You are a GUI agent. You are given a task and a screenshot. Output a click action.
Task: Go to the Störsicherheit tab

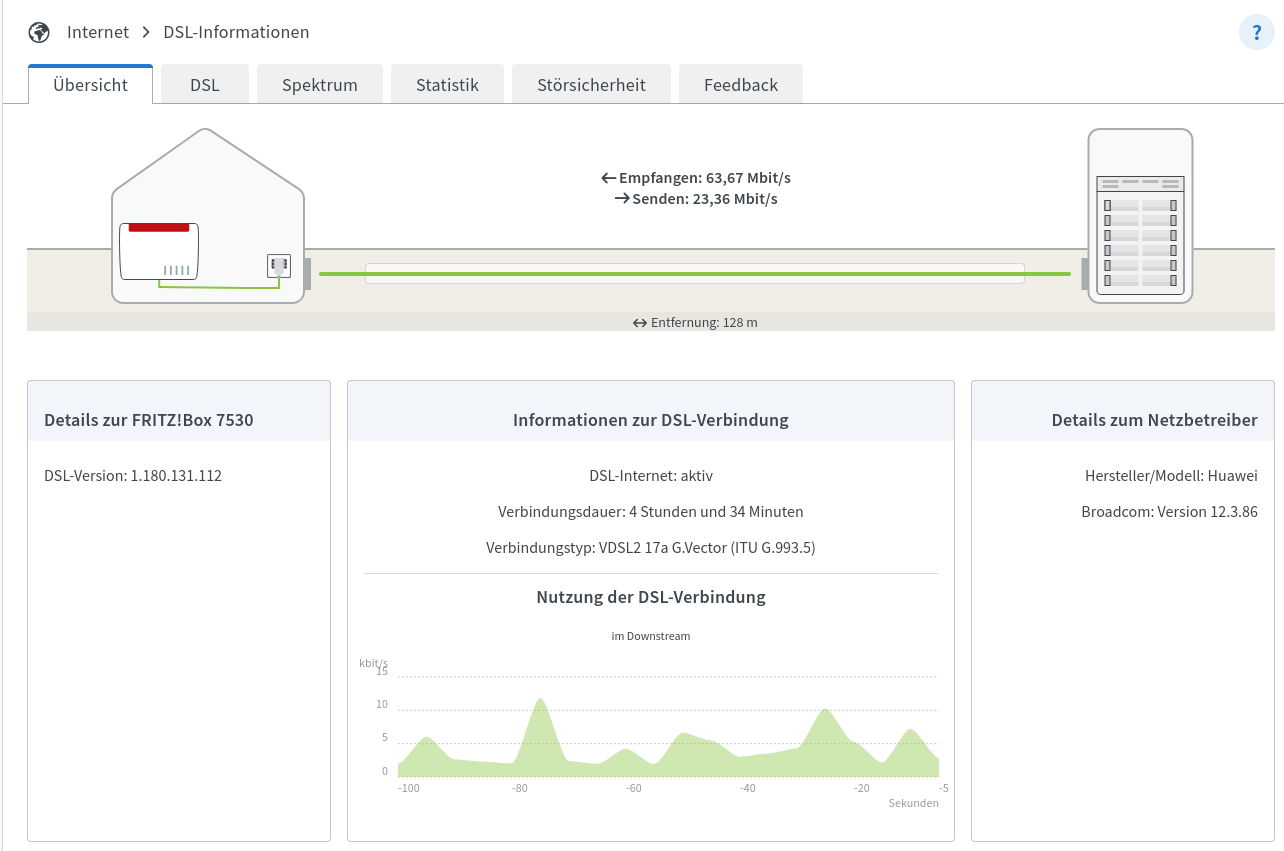pos(591,85)
